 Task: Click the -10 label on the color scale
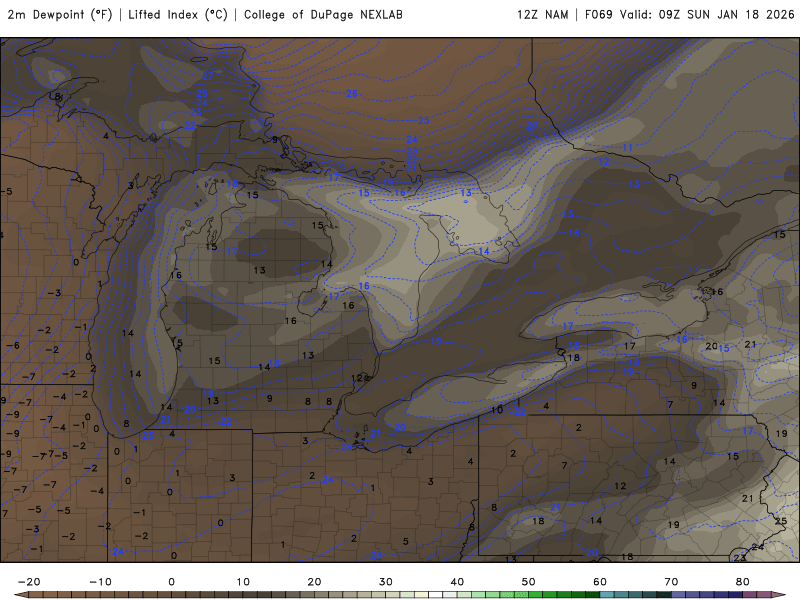[x=101, y=582]
